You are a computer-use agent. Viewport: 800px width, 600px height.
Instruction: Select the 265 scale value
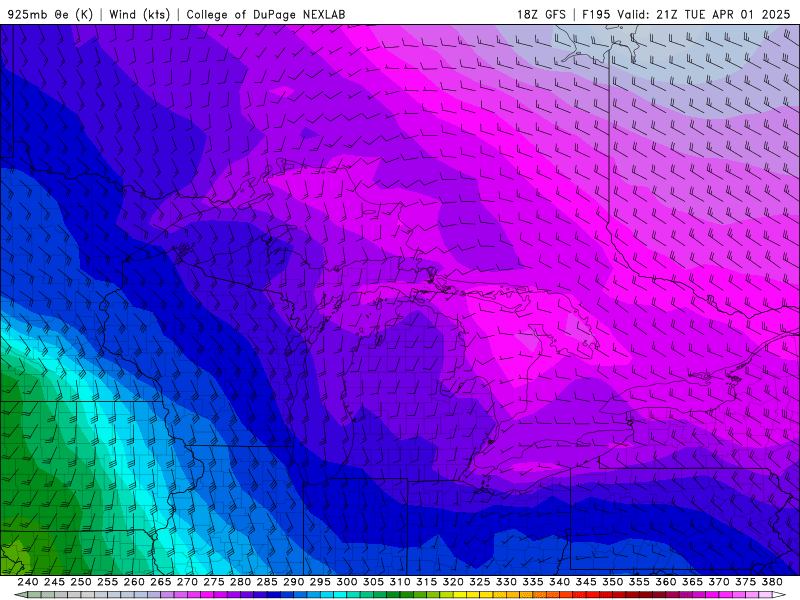click(160, 582)
